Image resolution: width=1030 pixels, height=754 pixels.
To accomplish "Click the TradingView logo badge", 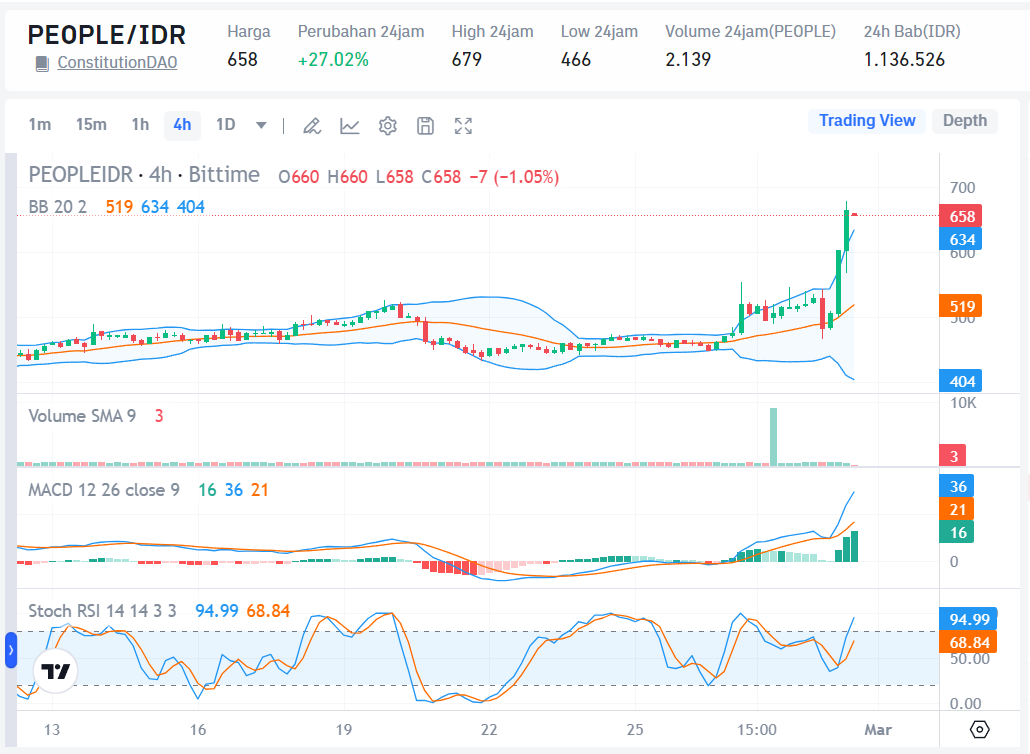I will [56, 671].
